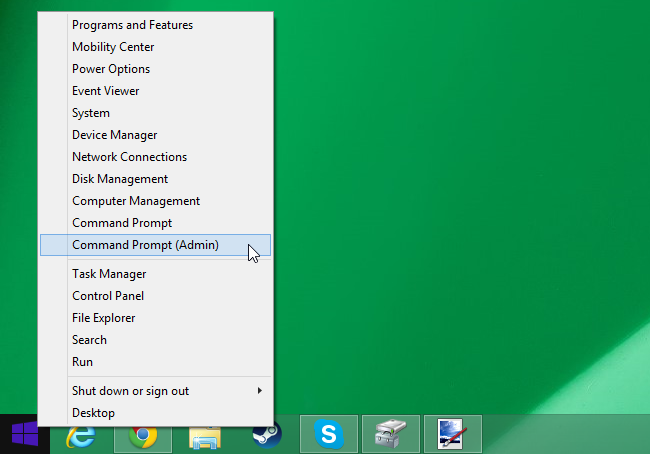650x454 pixels.
Task: Choose System in the Win+X menu
Action: pyautogui.click(x=155, y=113)
